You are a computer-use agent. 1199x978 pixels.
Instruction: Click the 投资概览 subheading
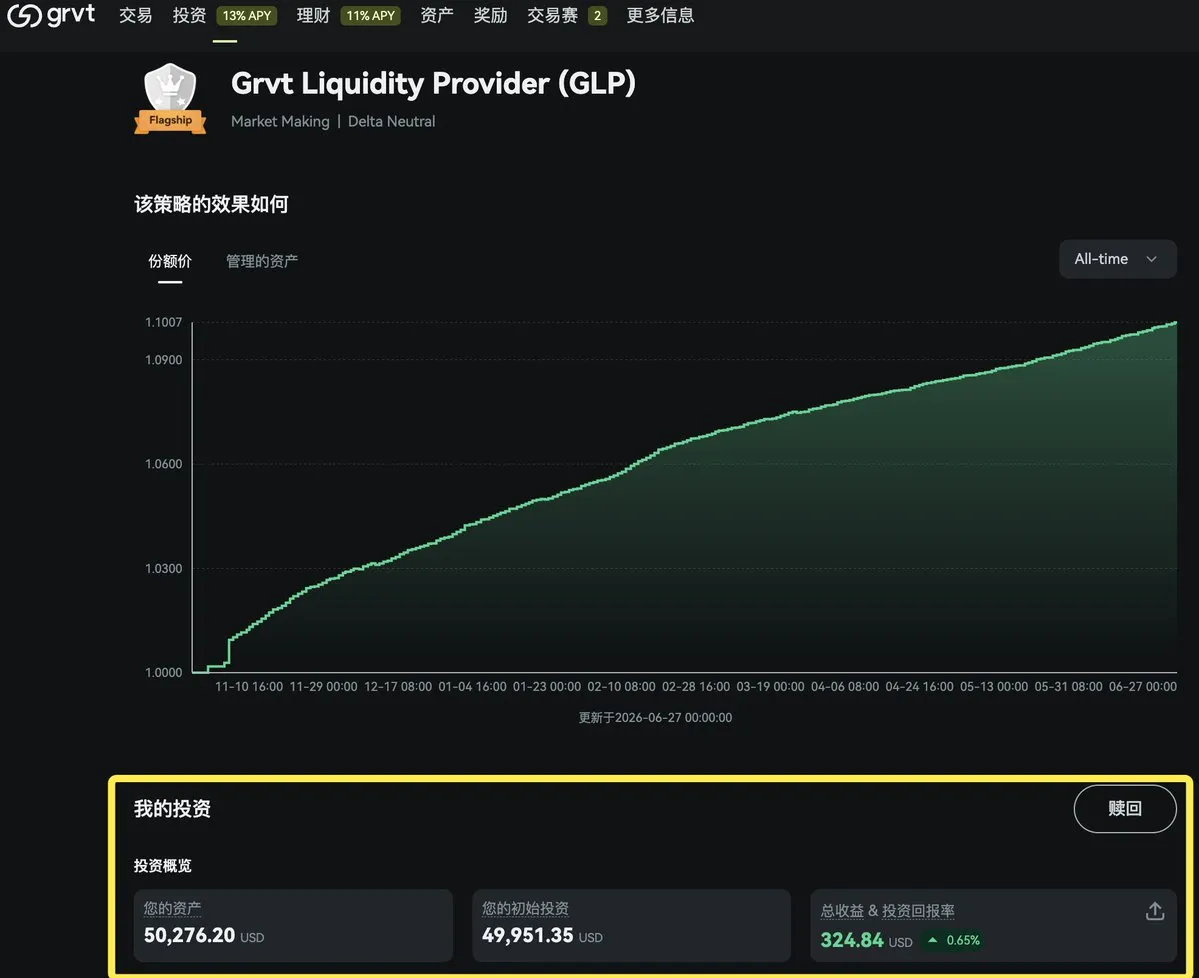[x=162, y=866]
